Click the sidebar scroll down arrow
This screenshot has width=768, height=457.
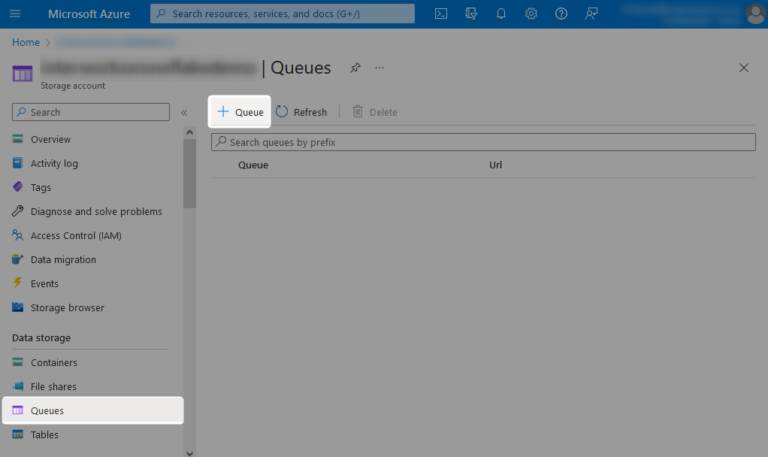(190, 453)
